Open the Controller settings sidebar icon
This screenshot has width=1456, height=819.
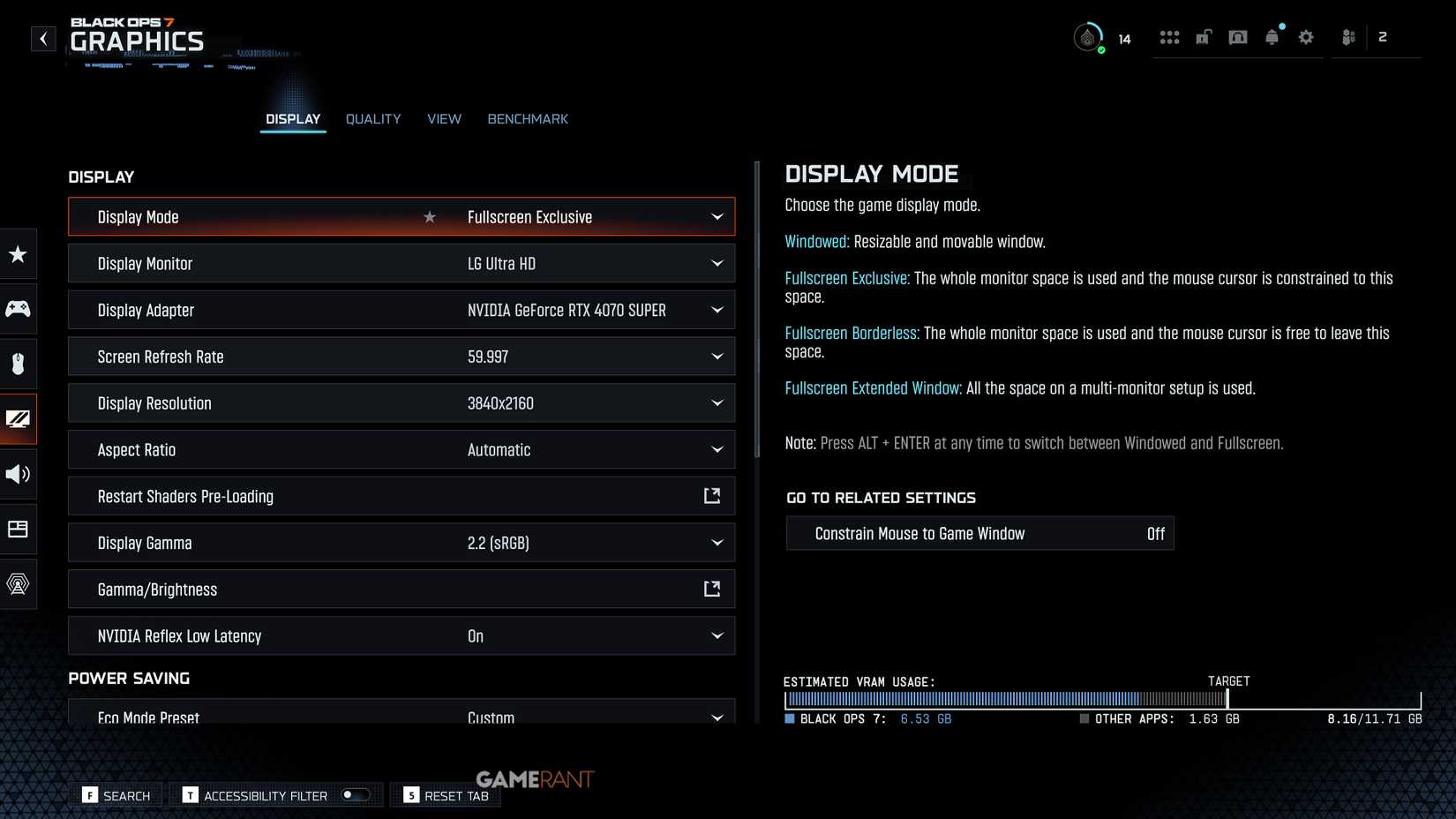18,309
